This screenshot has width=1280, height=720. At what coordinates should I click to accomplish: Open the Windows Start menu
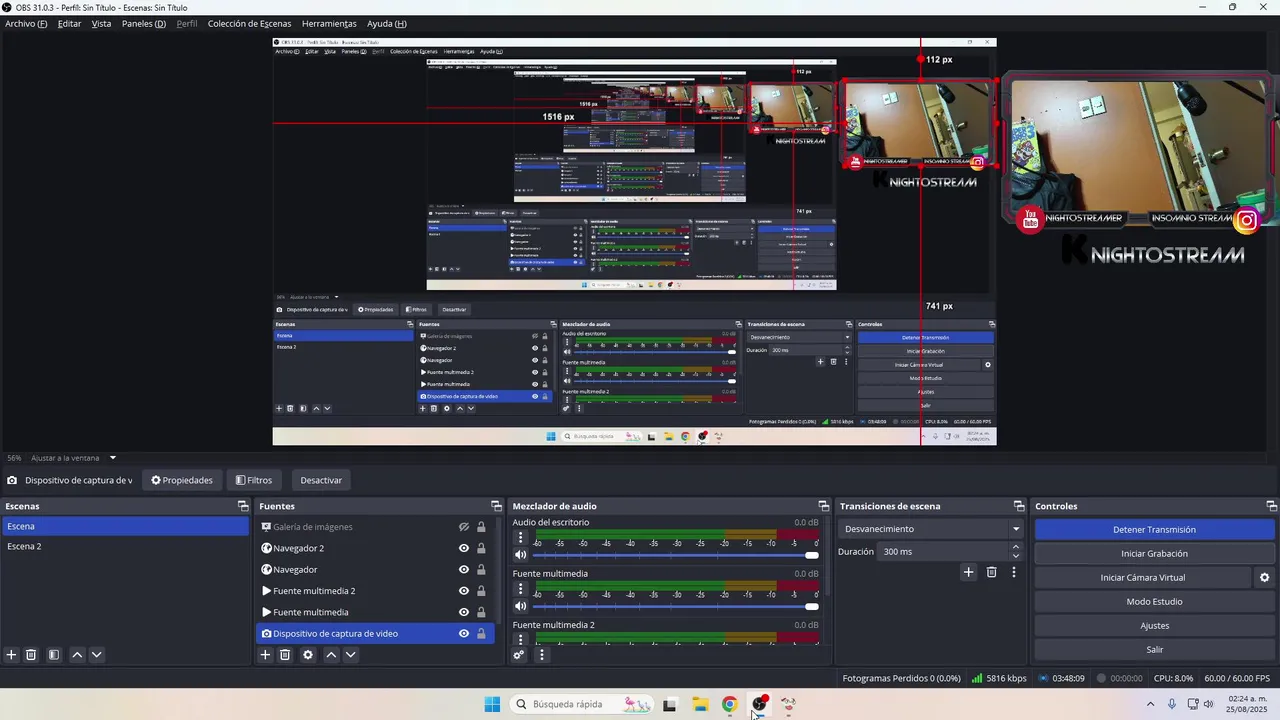(x=492, y=704)
